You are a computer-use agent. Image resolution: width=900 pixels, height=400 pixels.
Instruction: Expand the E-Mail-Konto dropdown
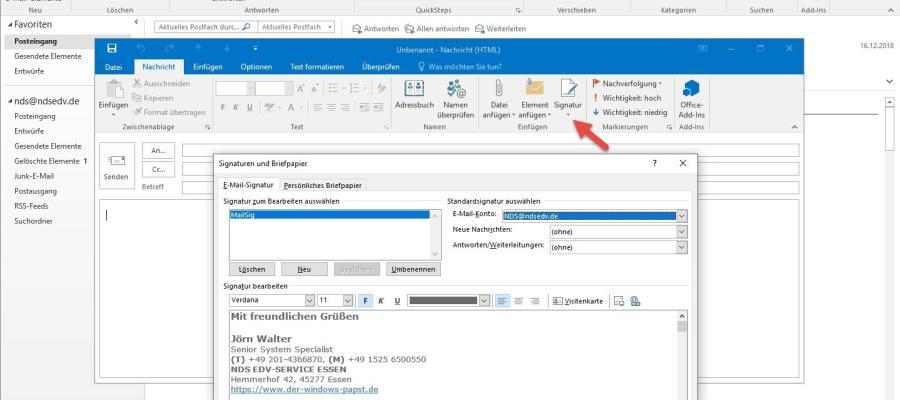[682, 215]
